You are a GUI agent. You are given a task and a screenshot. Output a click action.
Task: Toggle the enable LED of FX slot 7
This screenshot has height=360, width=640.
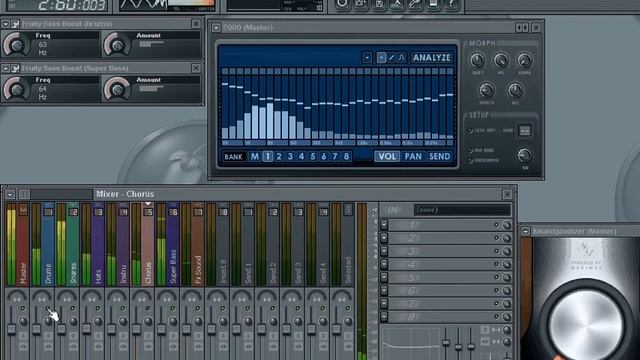click(x=497, y=303)
